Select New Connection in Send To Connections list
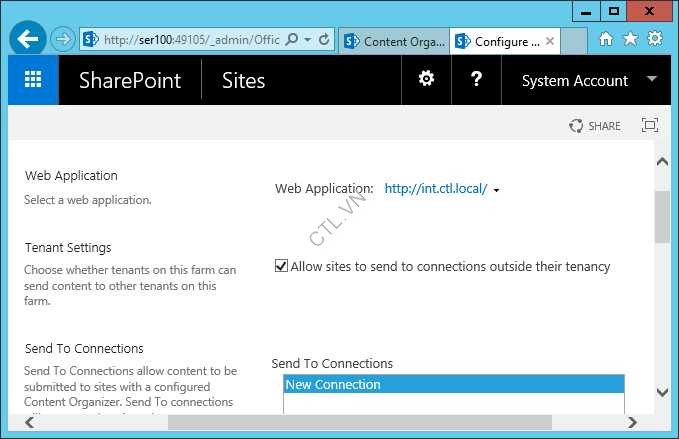679x439 pixels. (453, 384)
